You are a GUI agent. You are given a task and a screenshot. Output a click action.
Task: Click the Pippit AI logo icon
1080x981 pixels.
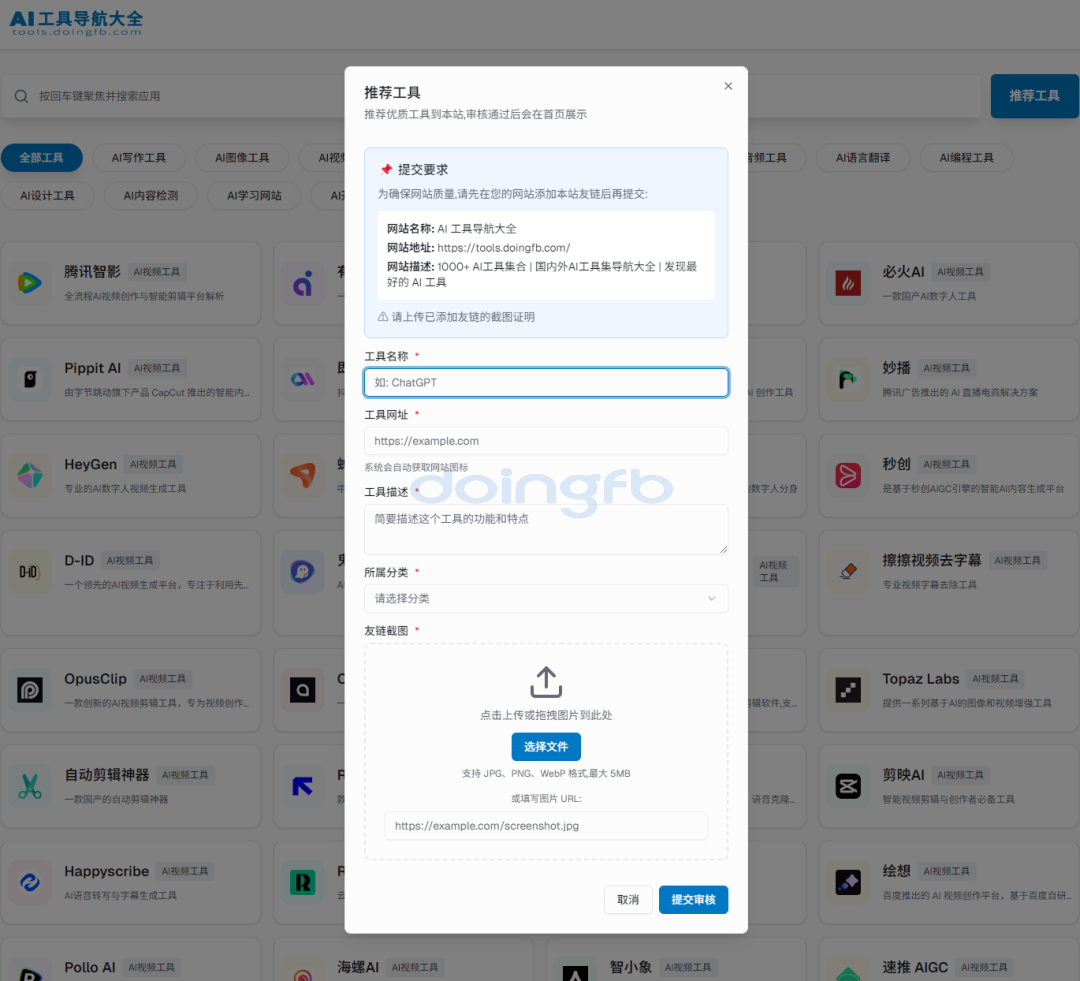click(x=30, y=380)
